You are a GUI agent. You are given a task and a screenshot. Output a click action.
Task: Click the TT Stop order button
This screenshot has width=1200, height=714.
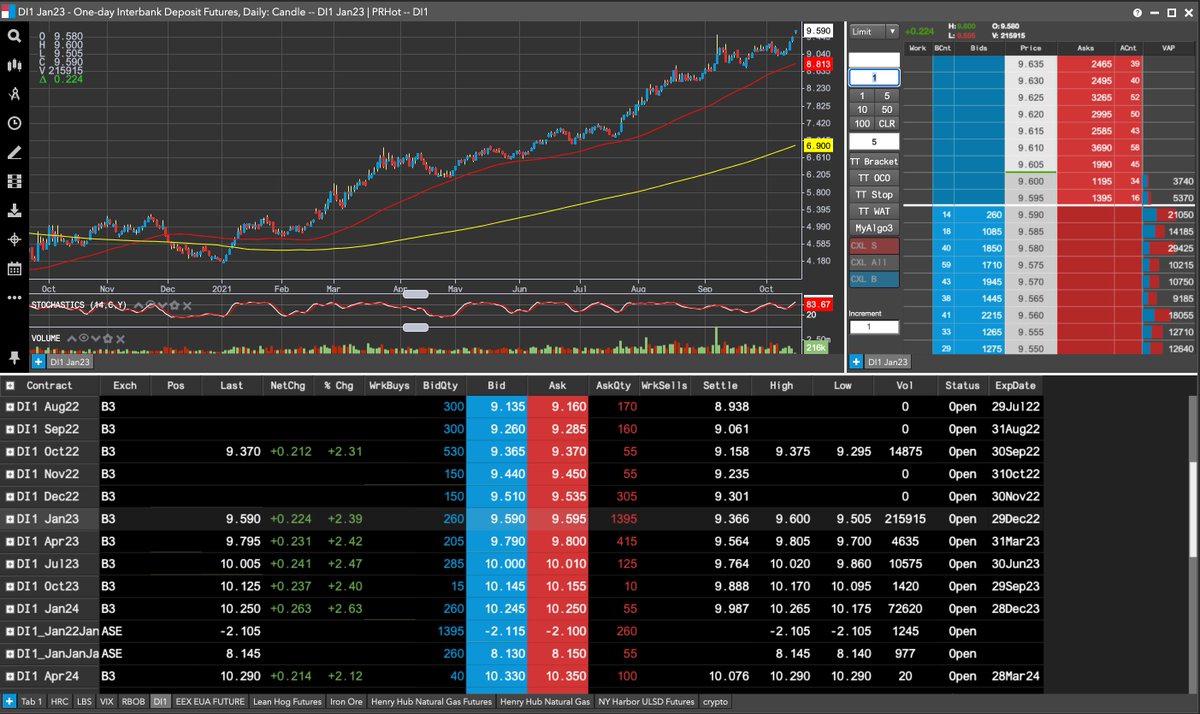pyautogui.click(x=874, y=195)
